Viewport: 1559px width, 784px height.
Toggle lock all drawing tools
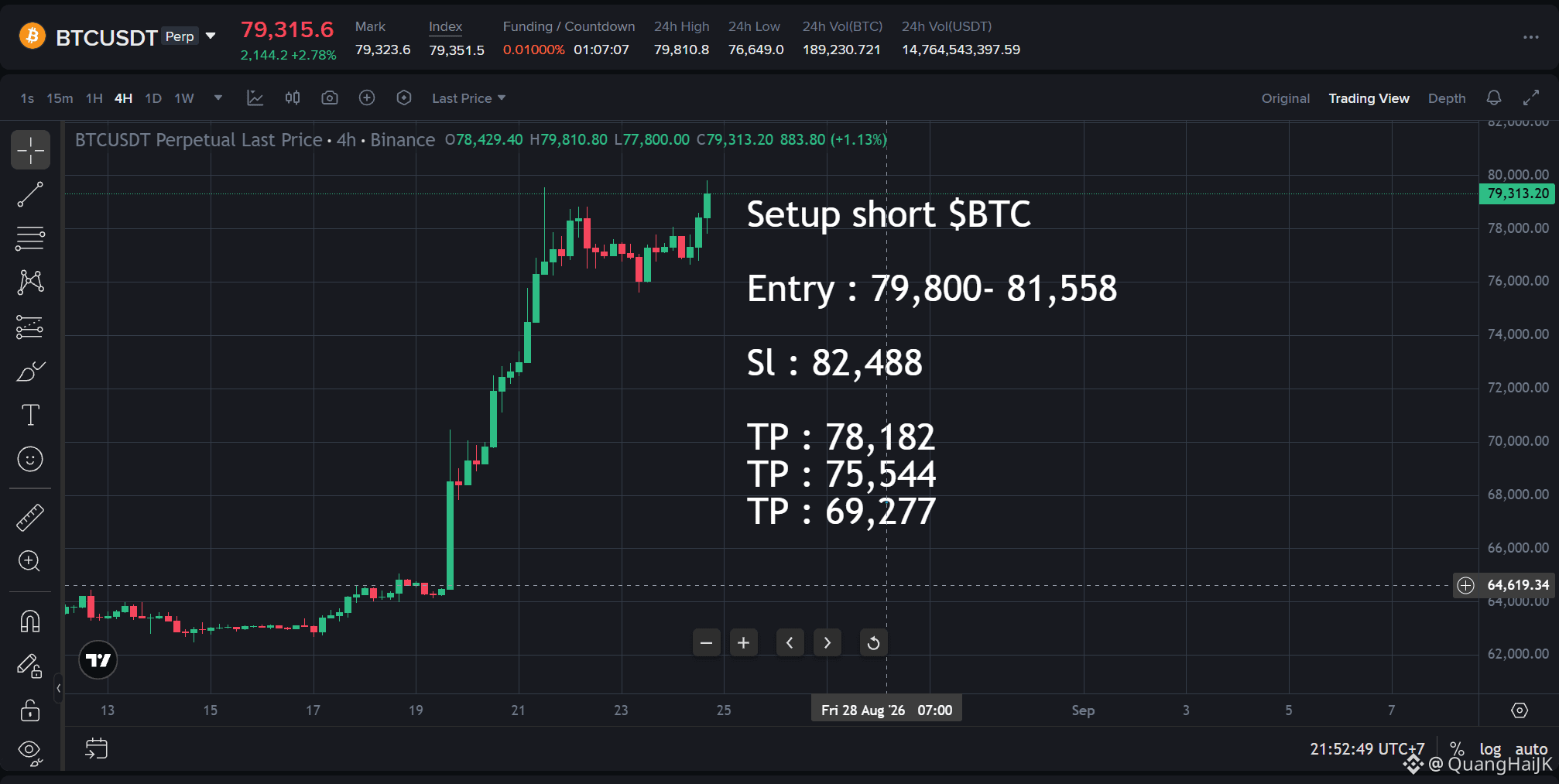(30, 710)
